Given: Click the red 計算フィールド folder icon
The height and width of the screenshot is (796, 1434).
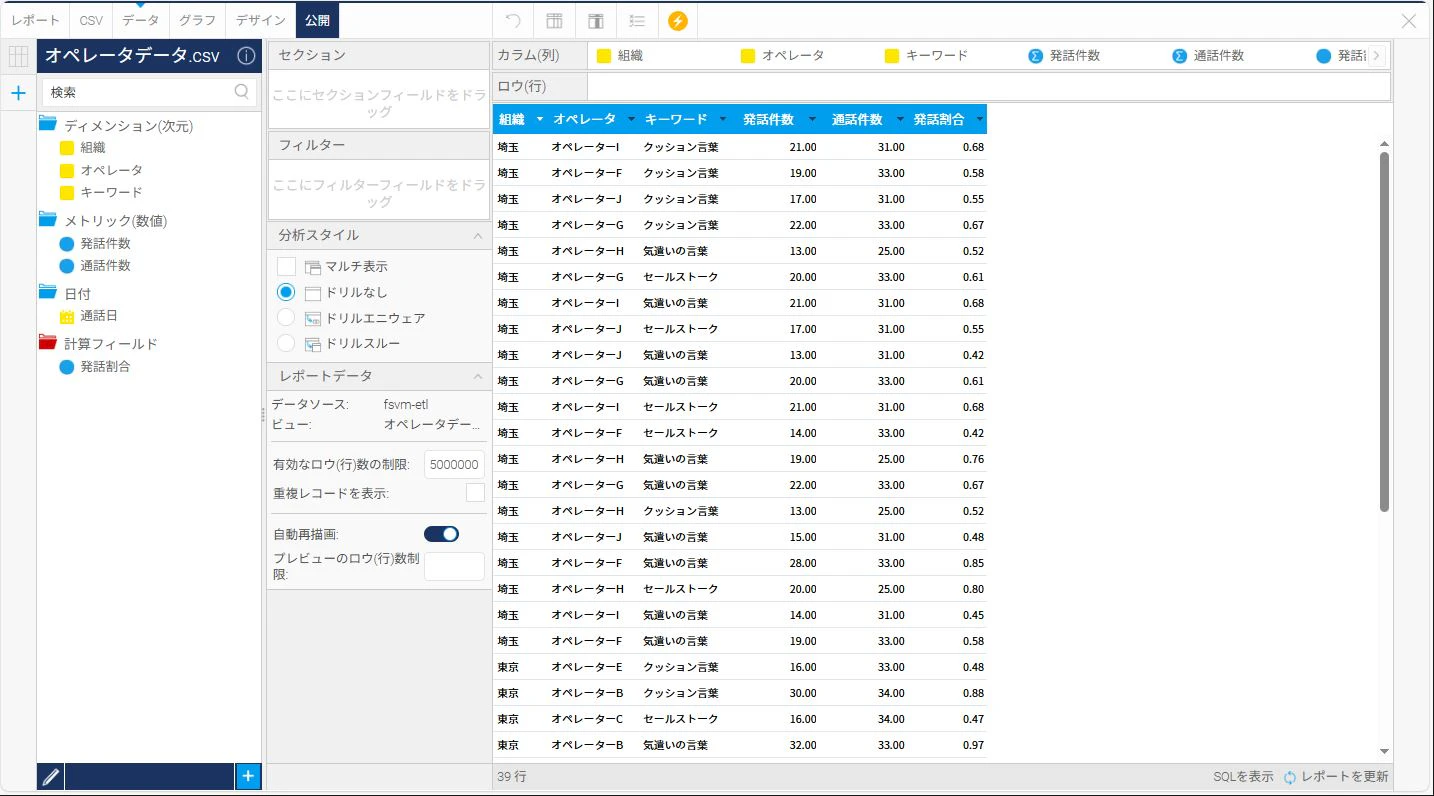Looking at the screenshot, I should pos(47,342).
